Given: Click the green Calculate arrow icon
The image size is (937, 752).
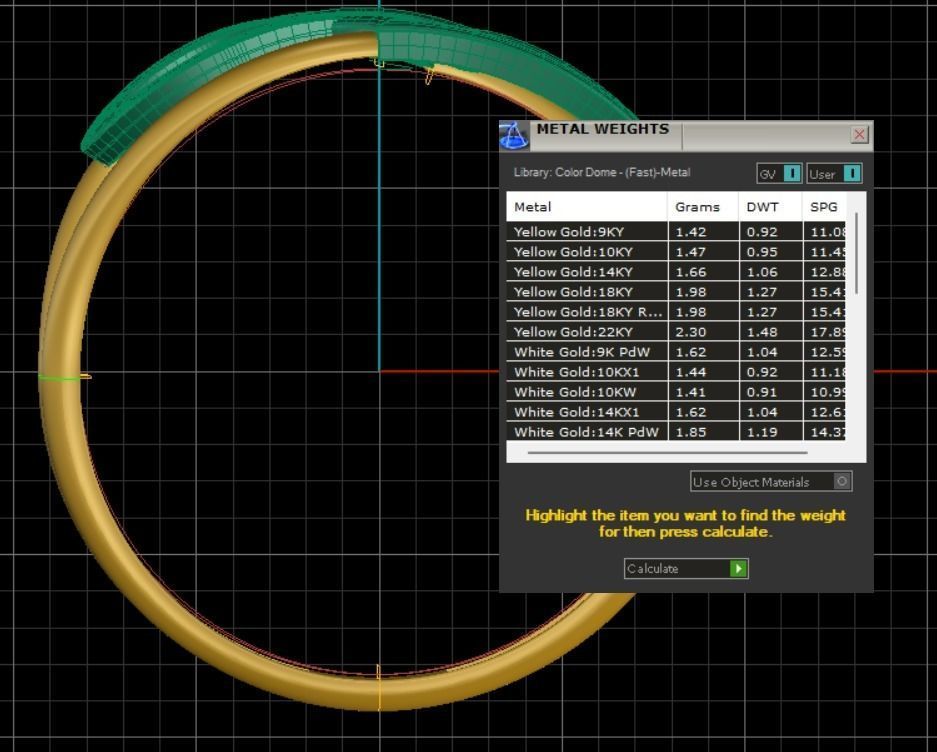Looking at the screenshot, I should coord(739,568).
